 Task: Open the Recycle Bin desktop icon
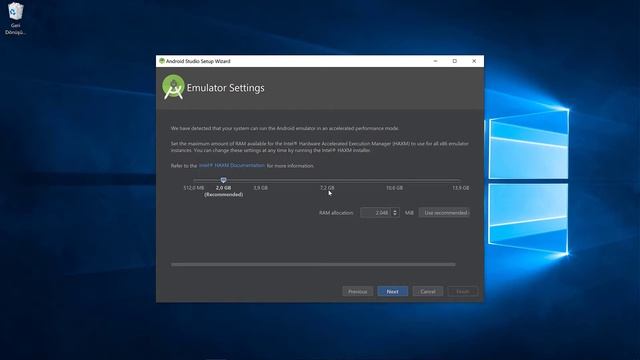click(15, 18)
